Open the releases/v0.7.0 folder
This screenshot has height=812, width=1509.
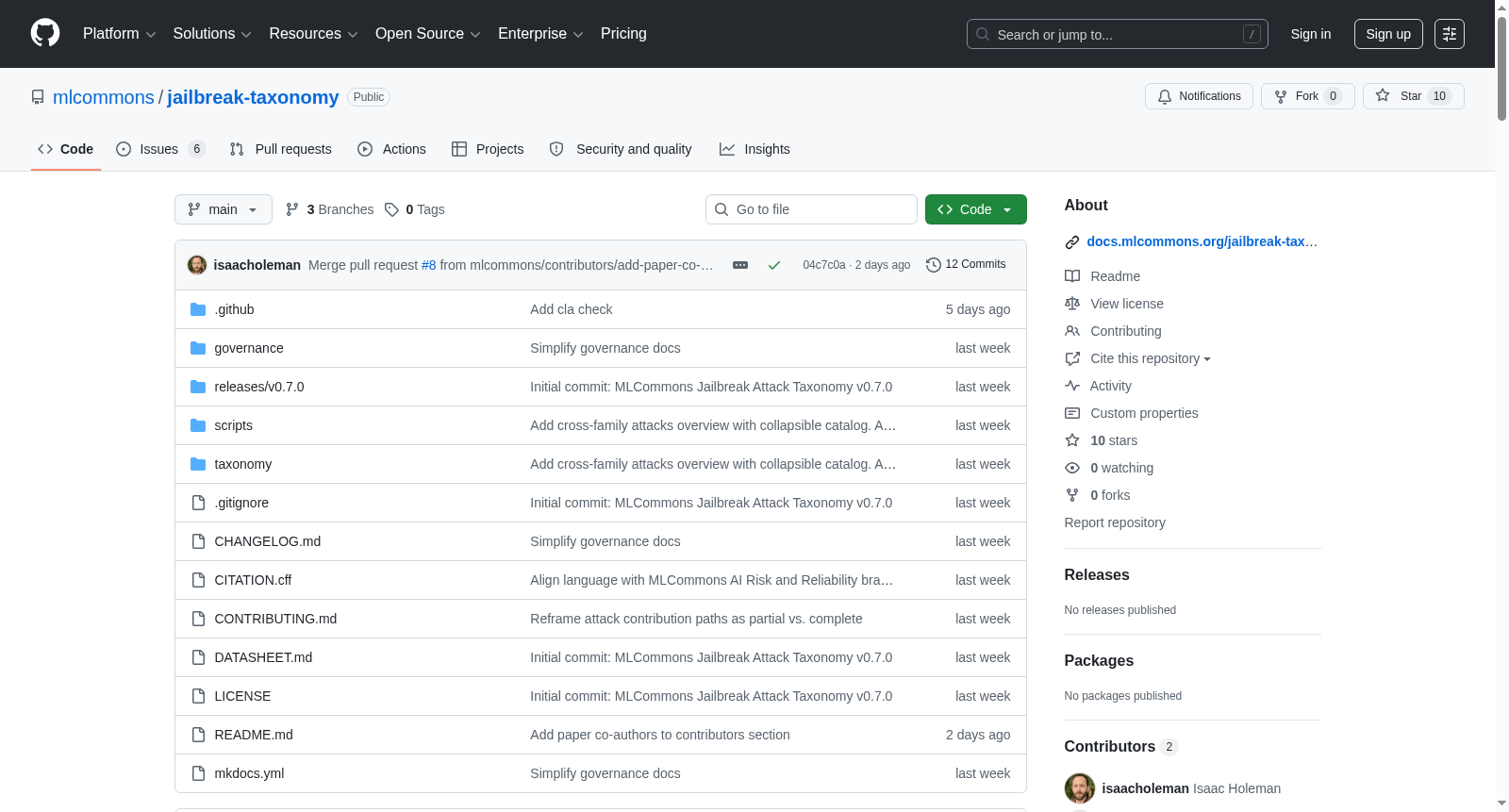click(259, 387)
